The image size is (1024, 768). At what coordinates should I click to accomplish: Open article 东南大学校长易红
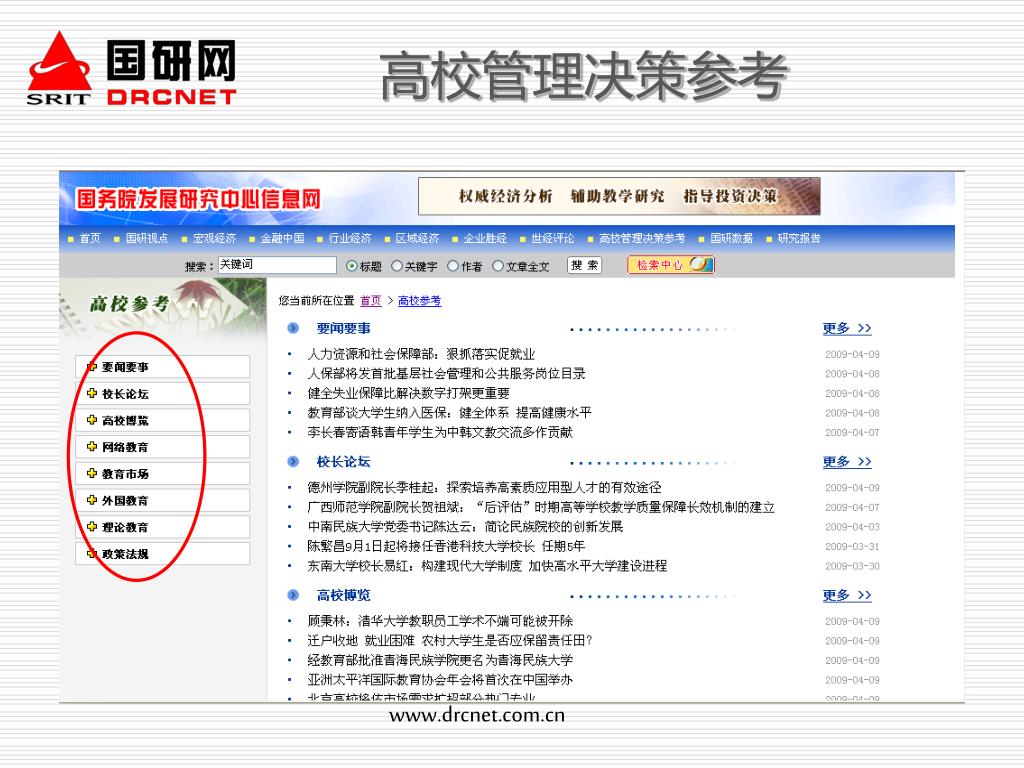click(x=487, y=566)
